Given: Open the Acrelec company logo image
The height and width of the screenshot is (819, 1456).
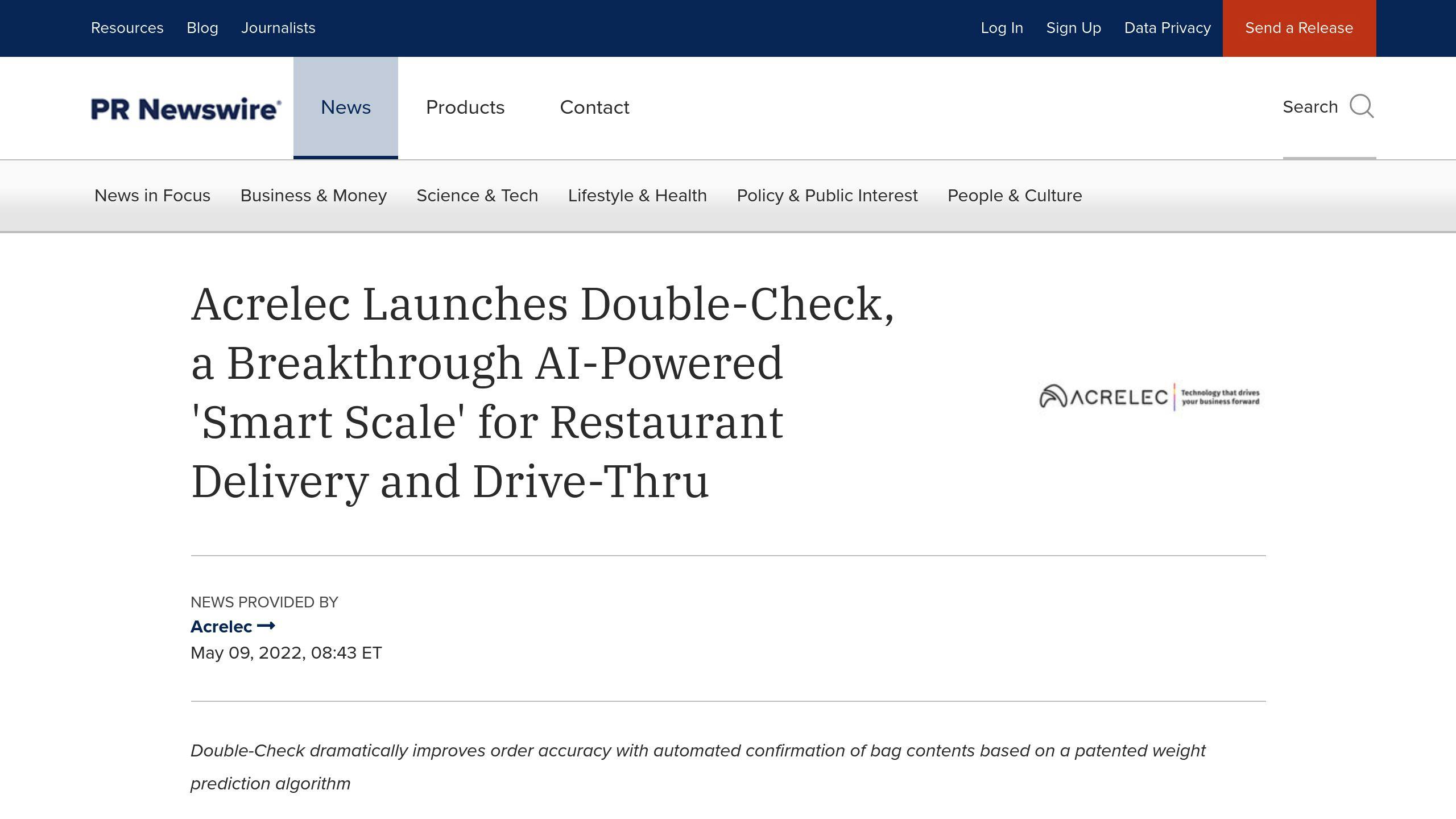Looking at the screenshot, I should coord(1149,396).
